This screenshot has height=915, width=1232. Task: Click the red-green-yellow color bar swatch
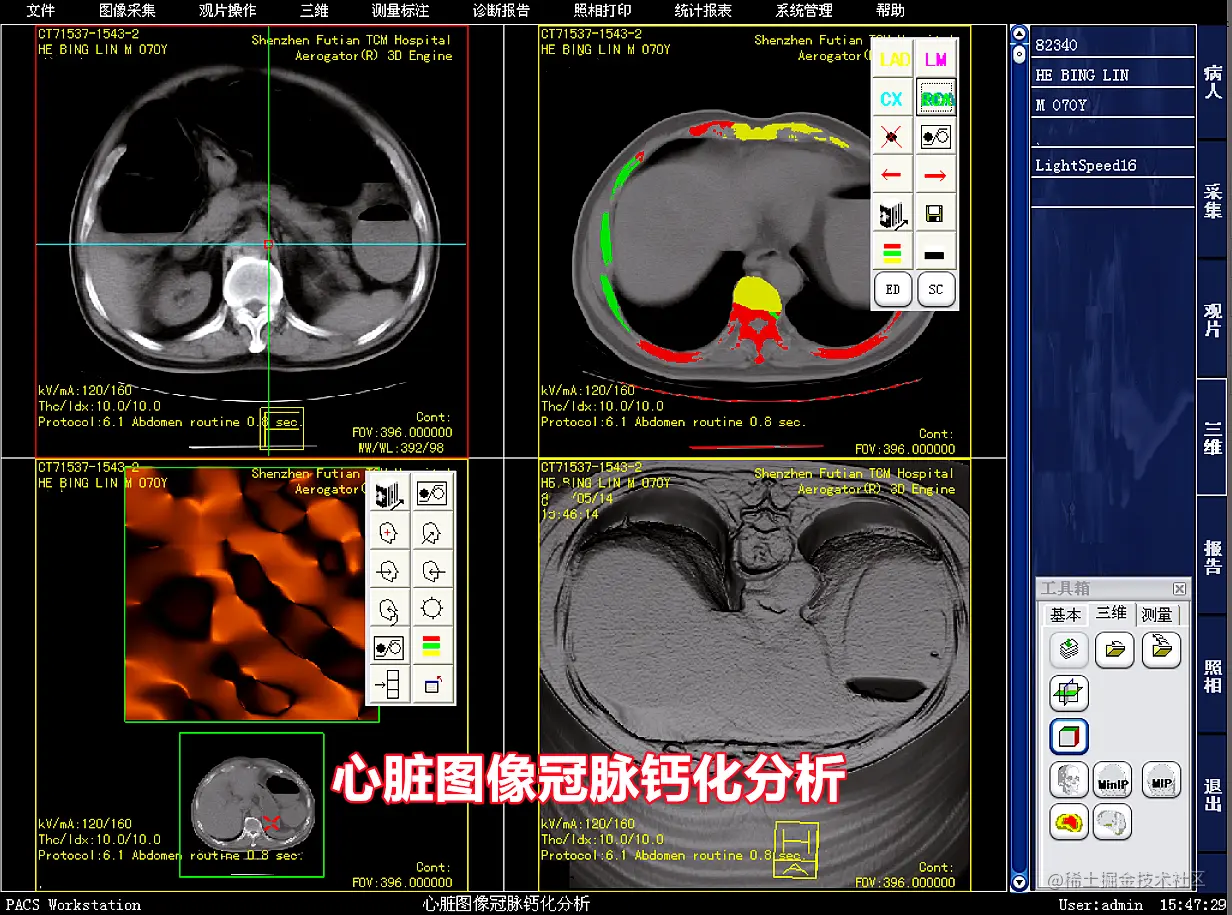pyautogui.click(x=893, y=252)
